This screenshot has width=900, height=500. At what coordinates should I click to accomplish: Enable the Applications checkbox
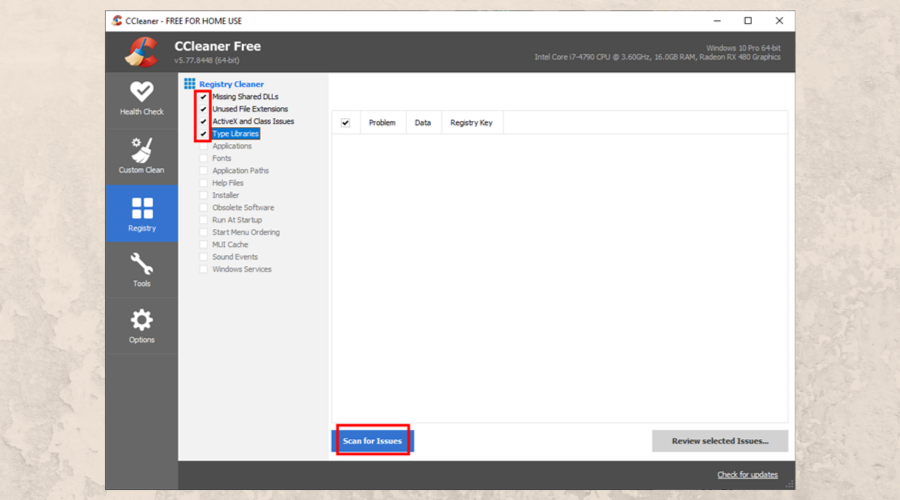(x=204, y=146)
